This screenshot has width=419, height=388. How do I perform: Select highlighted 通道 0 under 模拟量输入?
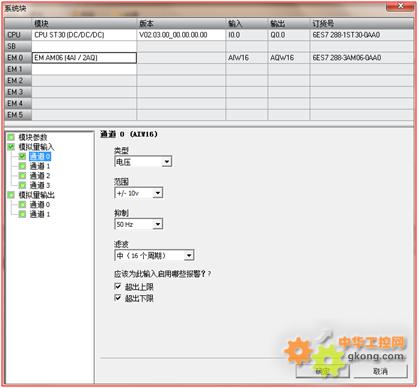40,156
